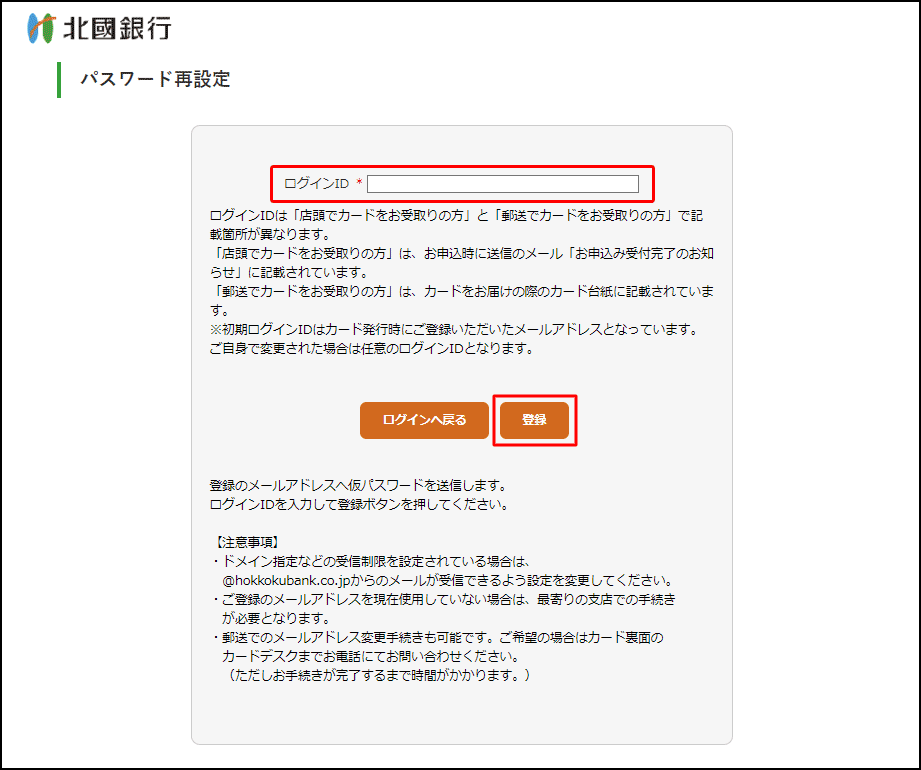The image size is (921, 770).
Task: Click the ご自身で変更された場合 text line
Action: (372, 348)
